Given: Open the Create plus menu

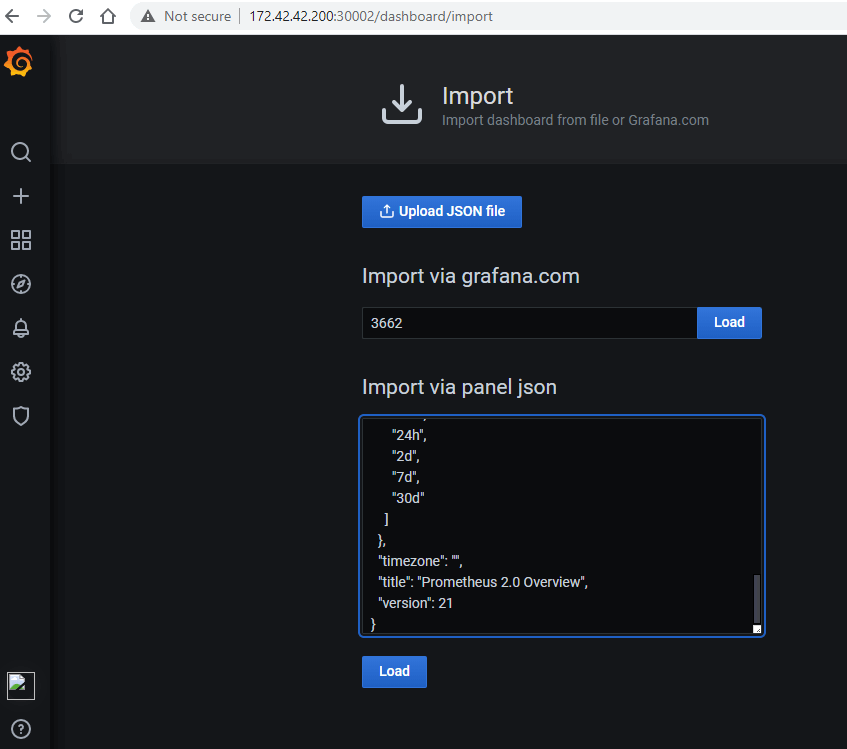Looking at the screenshot, I should click(21, 196).
